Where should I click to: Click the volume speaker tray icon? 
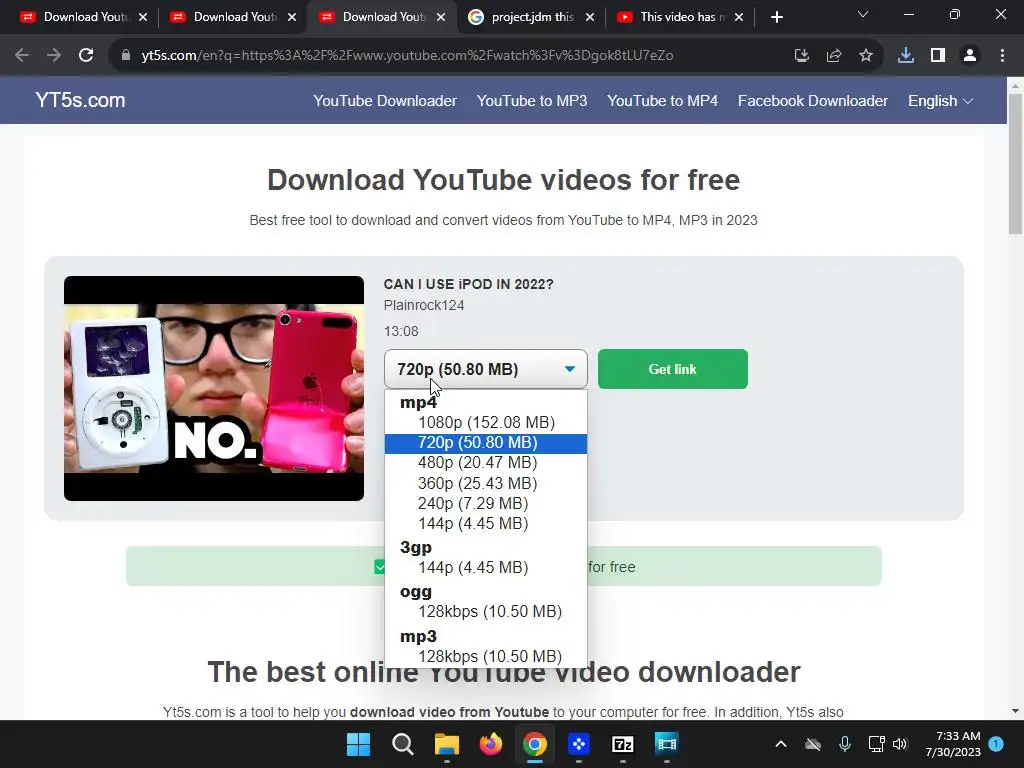[x=900, y=744]
